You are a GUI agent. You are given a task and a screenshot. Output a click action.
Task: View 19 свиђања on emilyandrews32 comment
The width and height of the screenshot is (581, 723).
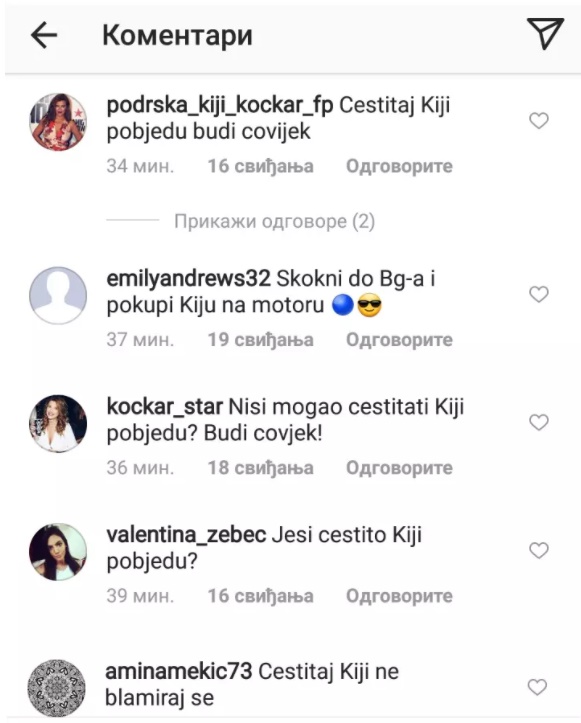coord(261,340)
